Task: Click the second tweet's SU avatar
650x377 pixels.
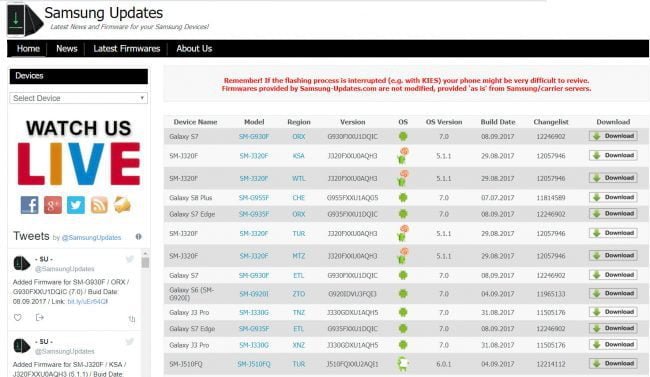Action: (22, 345)
